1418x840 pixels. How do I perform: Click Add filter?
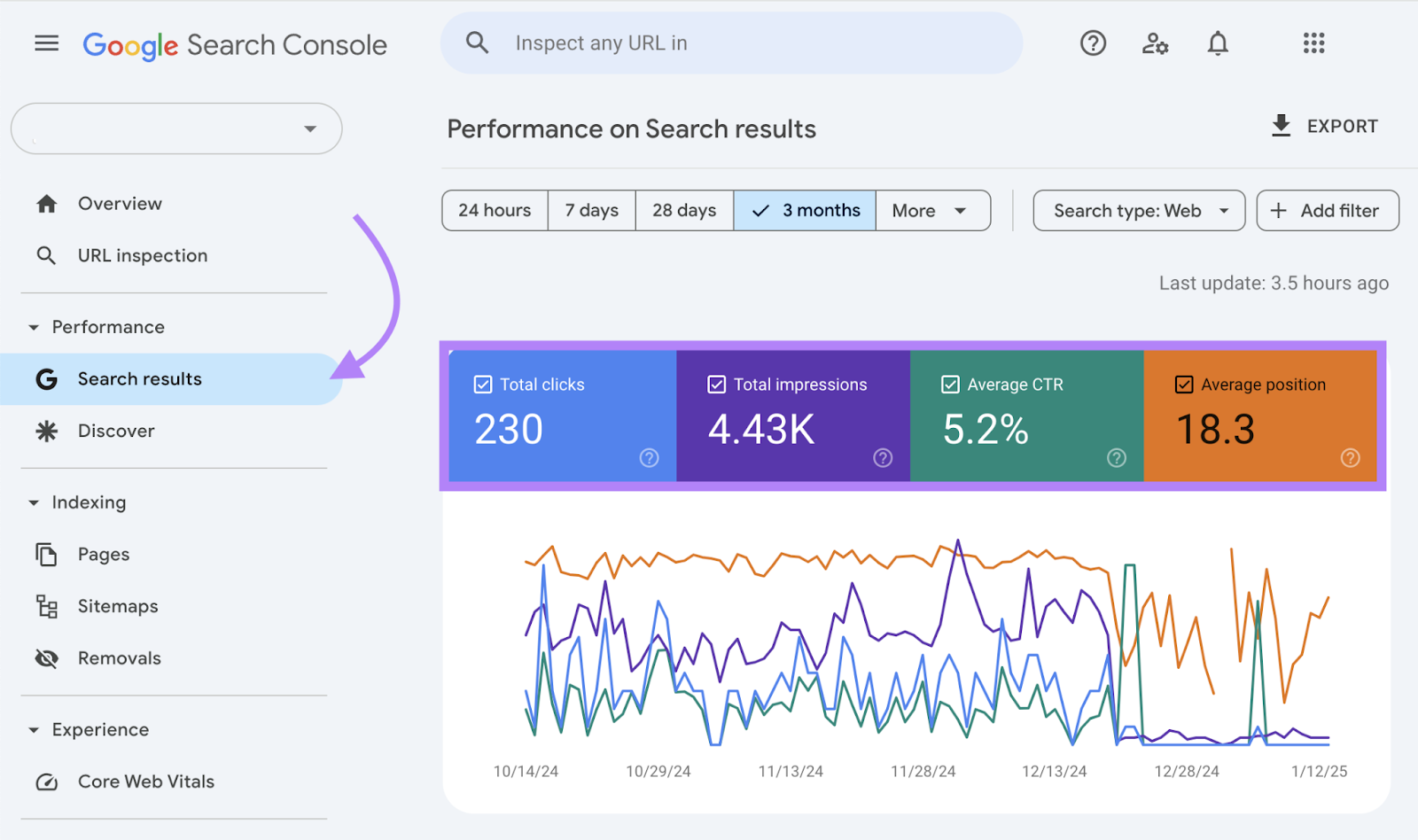tap(1327, 210)
